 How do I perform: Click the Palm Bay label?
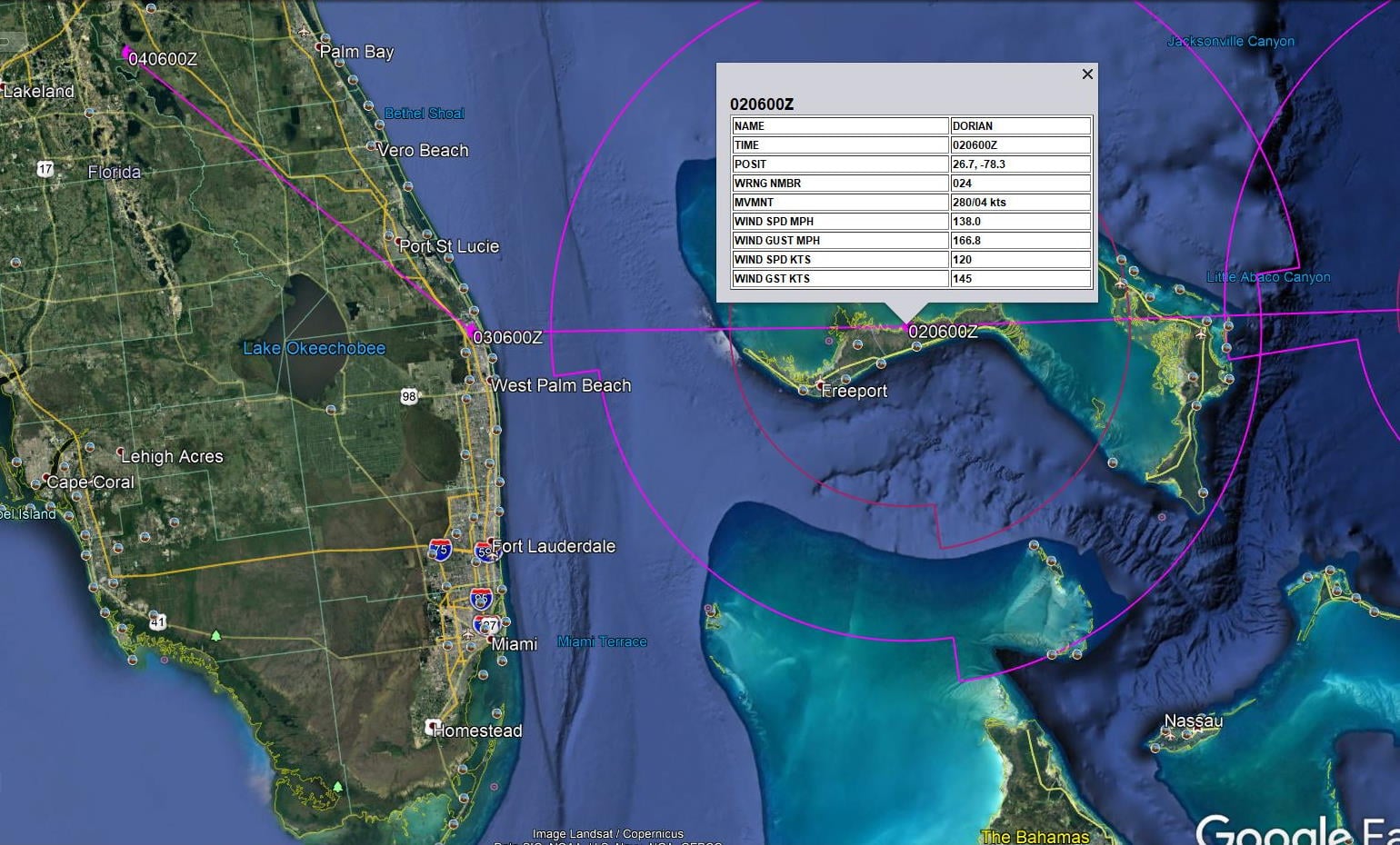point(356,52)
